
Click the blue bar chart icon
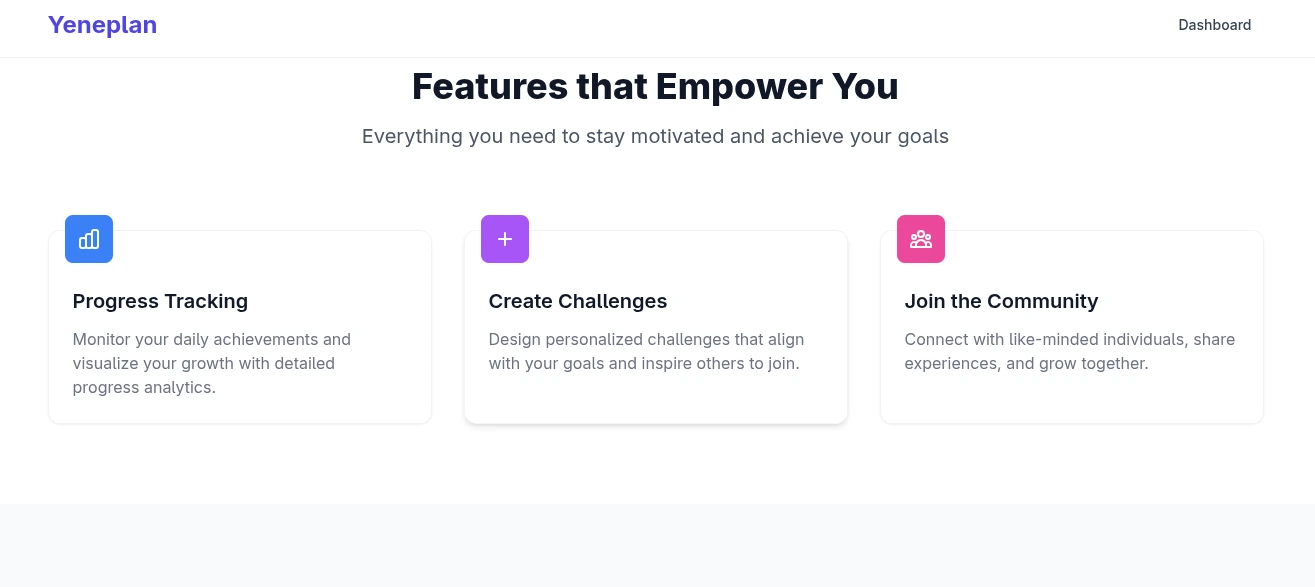[x=89, y=239]
